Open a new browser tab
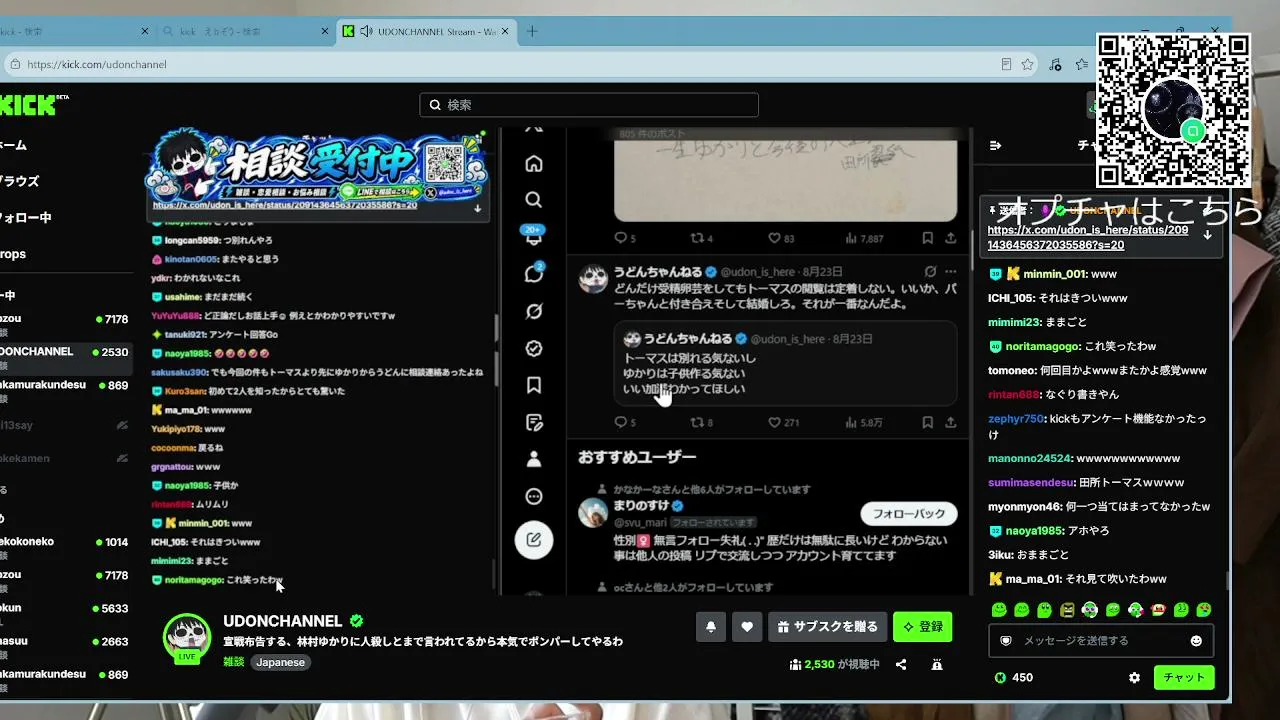Image resolution: width=1280 pixels, height=720 pixels. coord(532,31)
